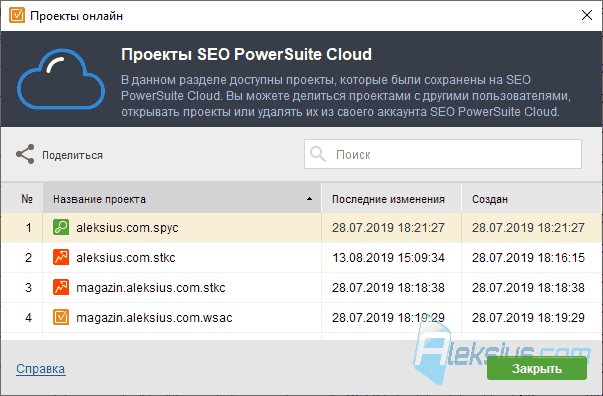Click row number 4
The height and width of the screenshot is (396, 603).
28,318
